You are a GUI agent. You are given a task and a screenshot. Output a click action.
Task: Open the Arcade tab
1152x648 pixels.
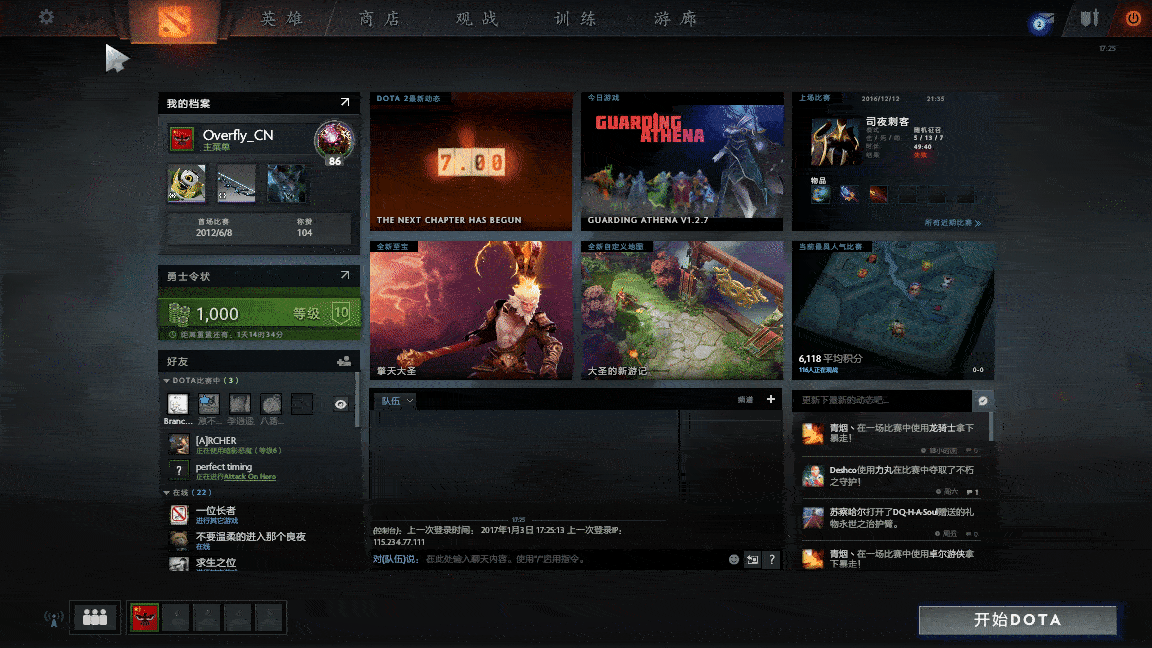675,18
